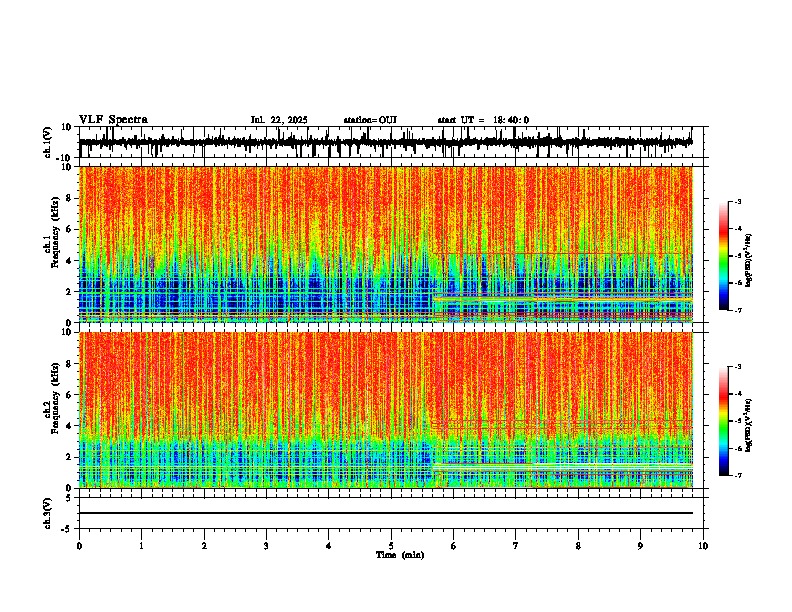Screen dimensions: 792x612
Task: Click the "8" tick on the Time axis
Action: (x=578, y=546)
